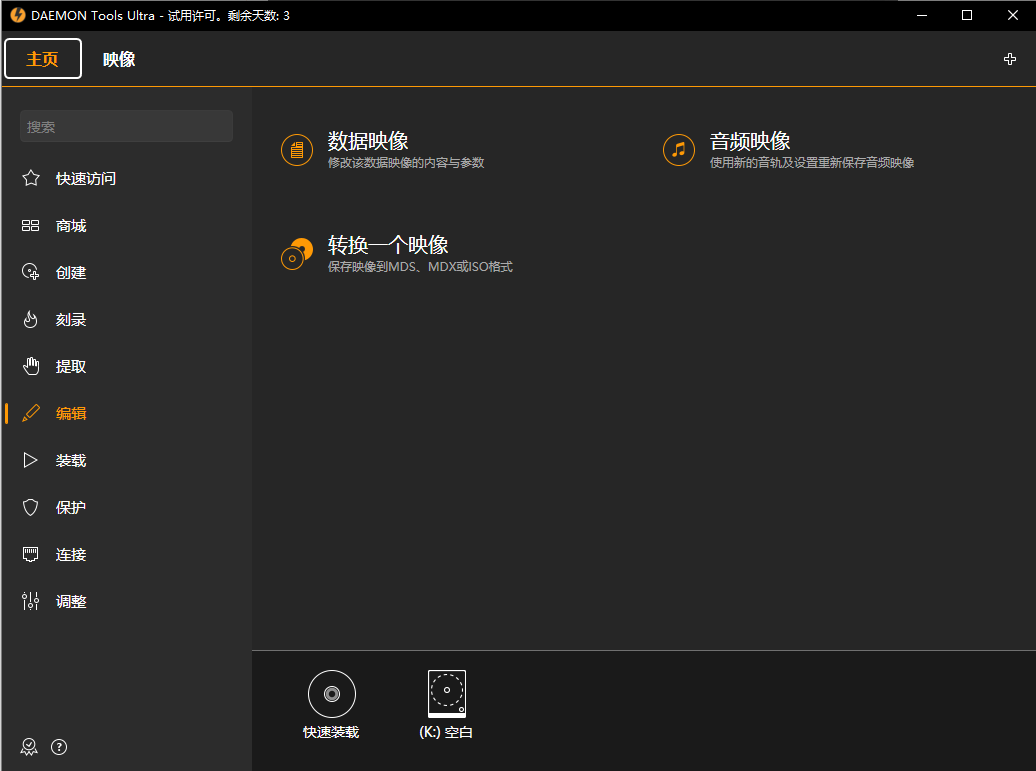The width and height of the screenshot is (1036, 771).
Task: Open the 调整 (Tweak) section
Action: pyautogui.click(x=70, y=600)
